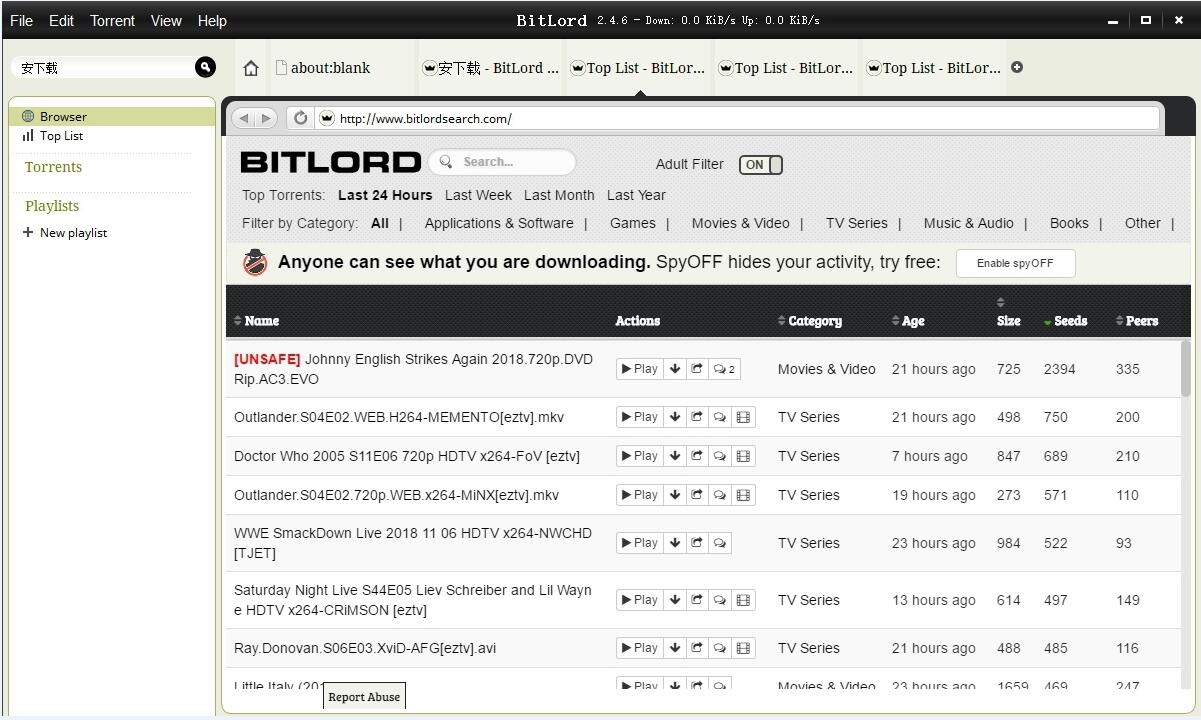The height and width of the screenshot is (720, 1201).
Task: Toggle the Seeds column sort order
Action: click(1045, 321)
